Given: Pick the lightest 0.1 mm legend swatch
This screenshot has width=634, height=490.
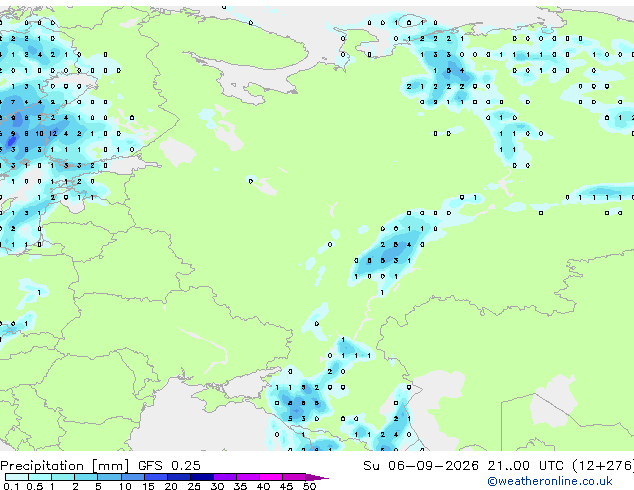Looking at the screenshot, I should (x=17, y=477).
